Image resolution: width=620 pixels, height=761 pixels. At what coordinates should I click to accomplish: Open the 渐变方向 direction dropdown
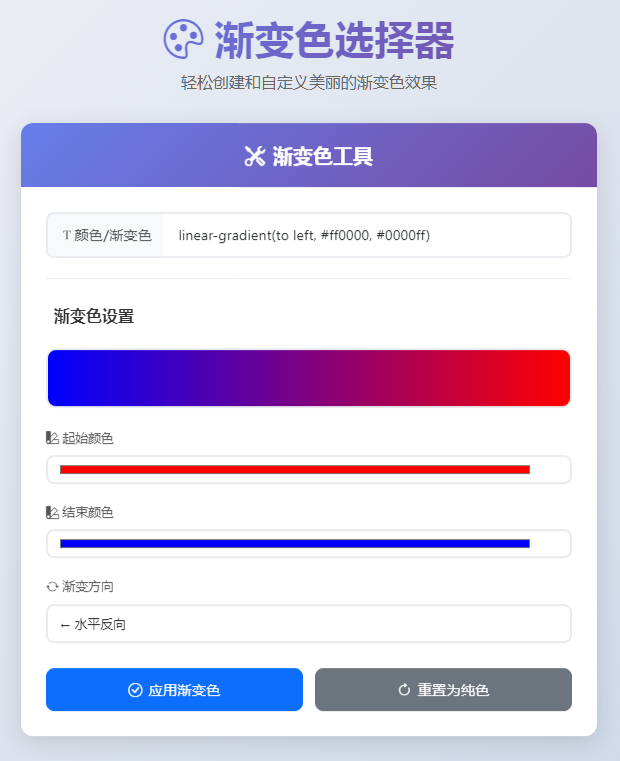pos(308,624)
